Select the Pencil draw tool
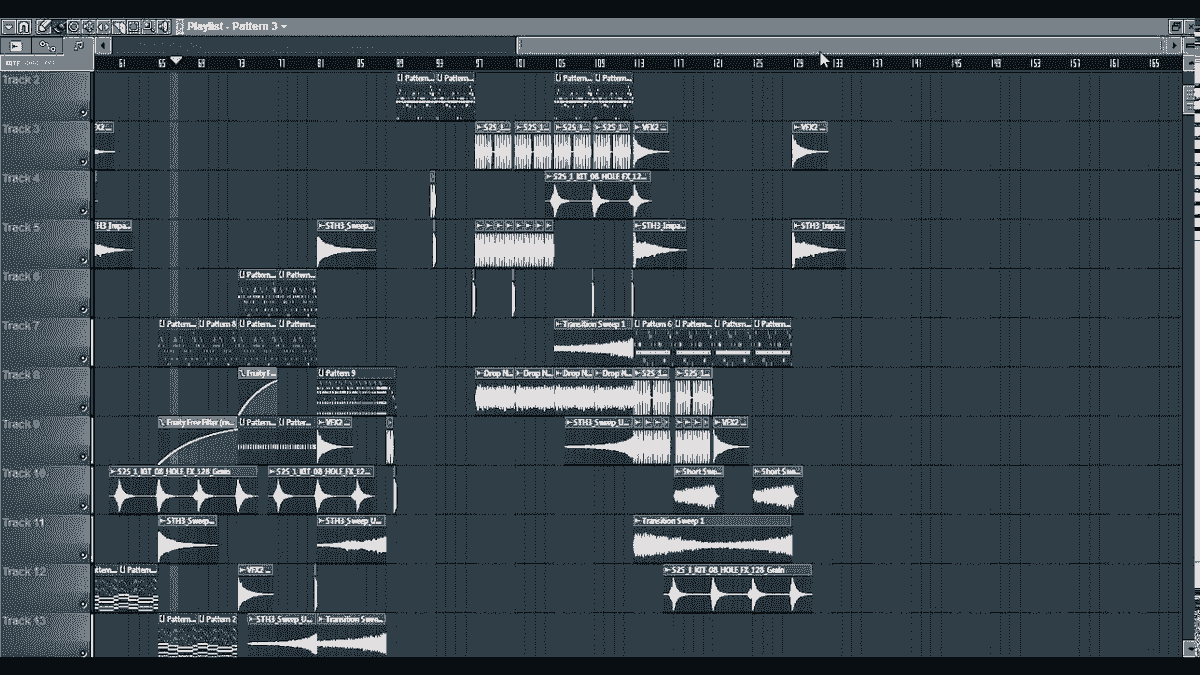Screen dimensions: 1200x675 (x=44, y=26)
